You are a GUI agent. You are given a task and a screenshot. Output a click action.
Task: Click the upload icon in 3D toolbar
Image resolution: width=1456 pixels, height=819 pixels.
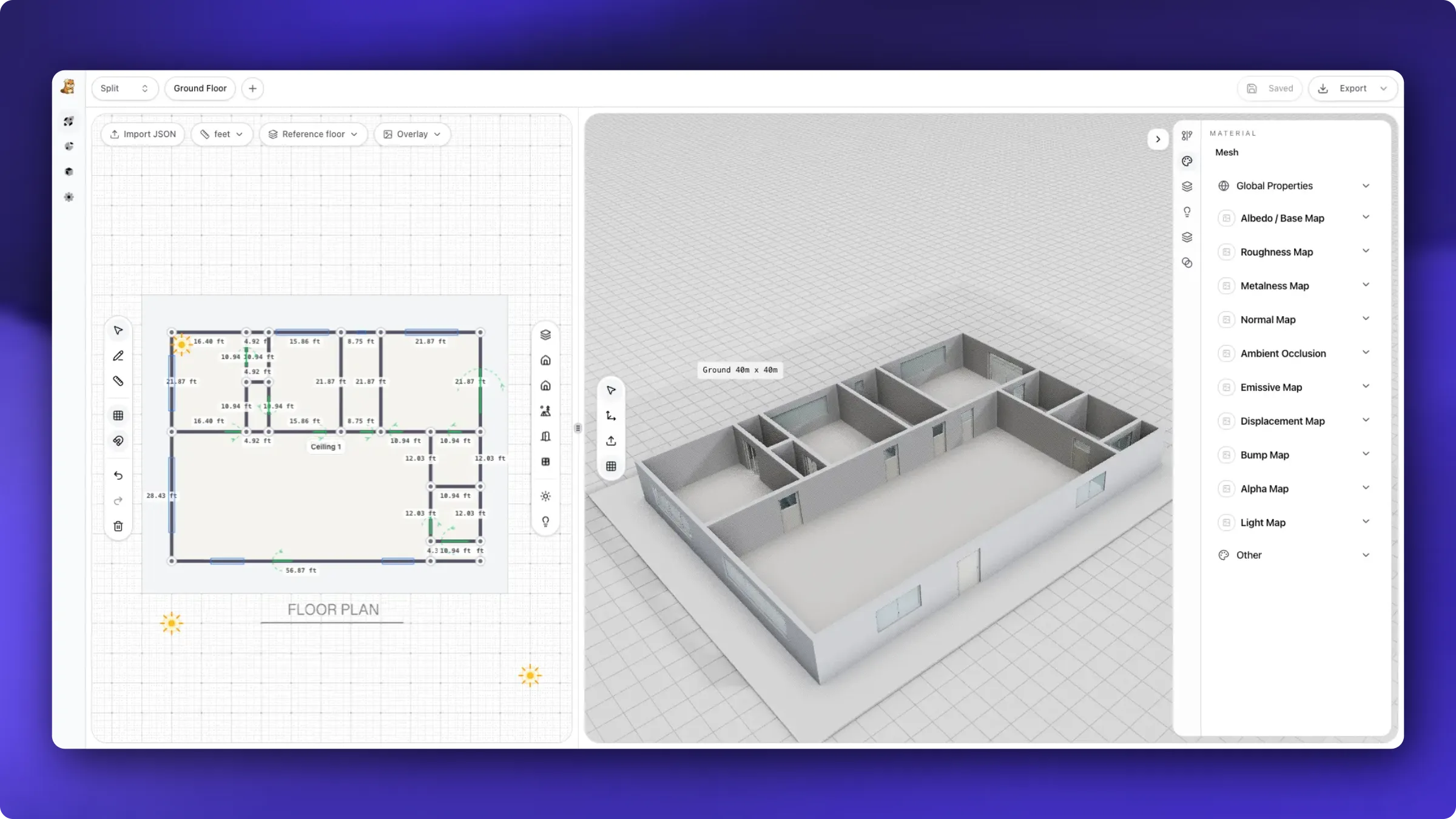(611, 441)
